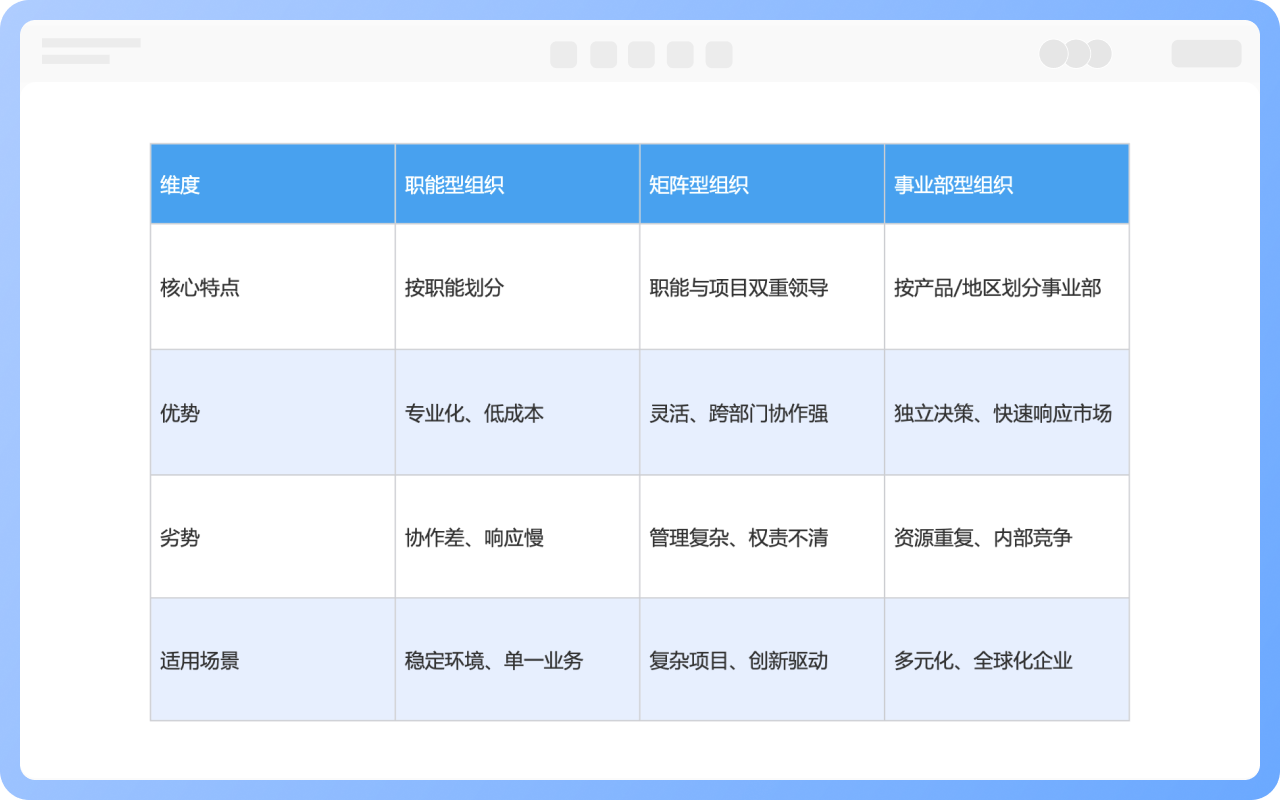Select the 劣势 row label cell
The height and width of the screenshot is (800, 1280).
(272, 537)
